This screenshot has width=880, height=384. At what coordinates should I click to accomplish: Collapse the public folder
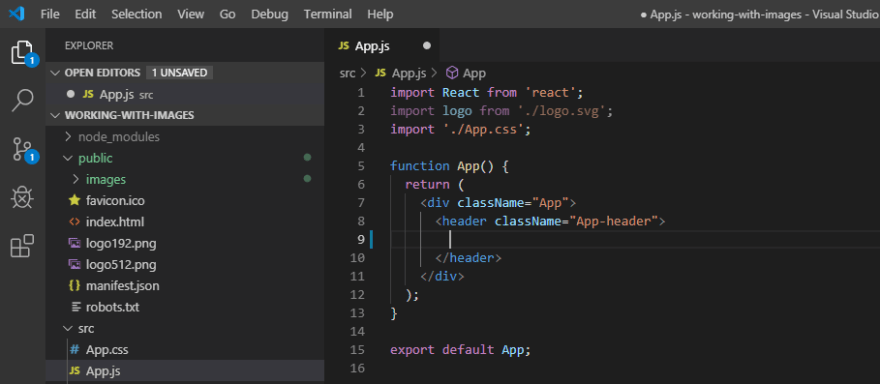68,158
